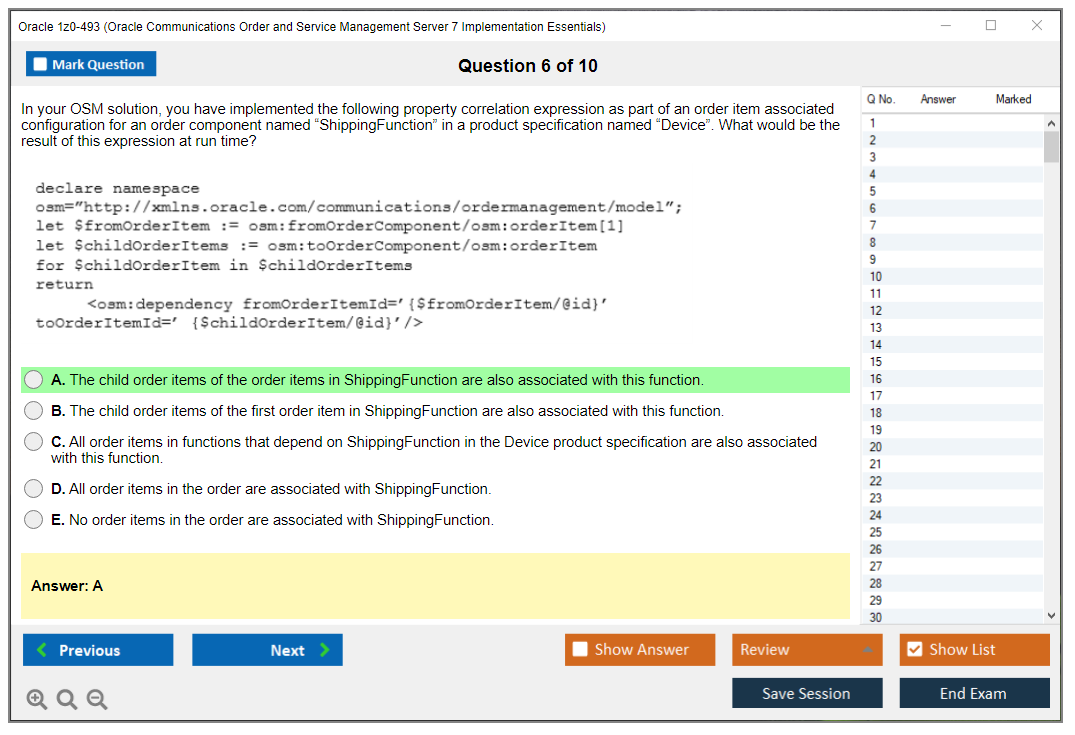Click the question list scrollbar down arrow
The height and width of the screenshot is (735, 1075).
coord(1051,615)
